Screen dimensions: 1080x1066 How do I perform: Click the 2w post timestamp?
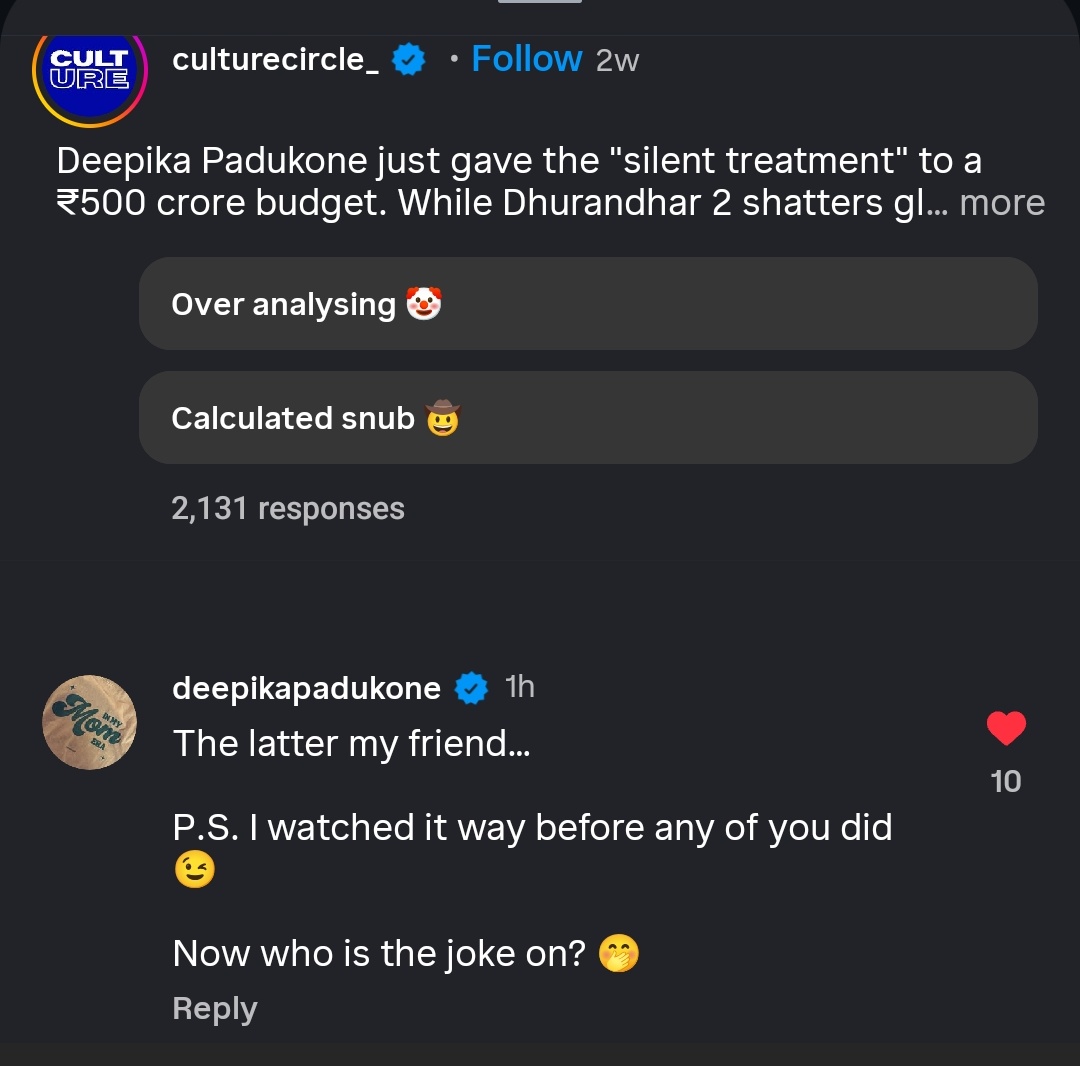pyautogui.click(x=617, y=61)
